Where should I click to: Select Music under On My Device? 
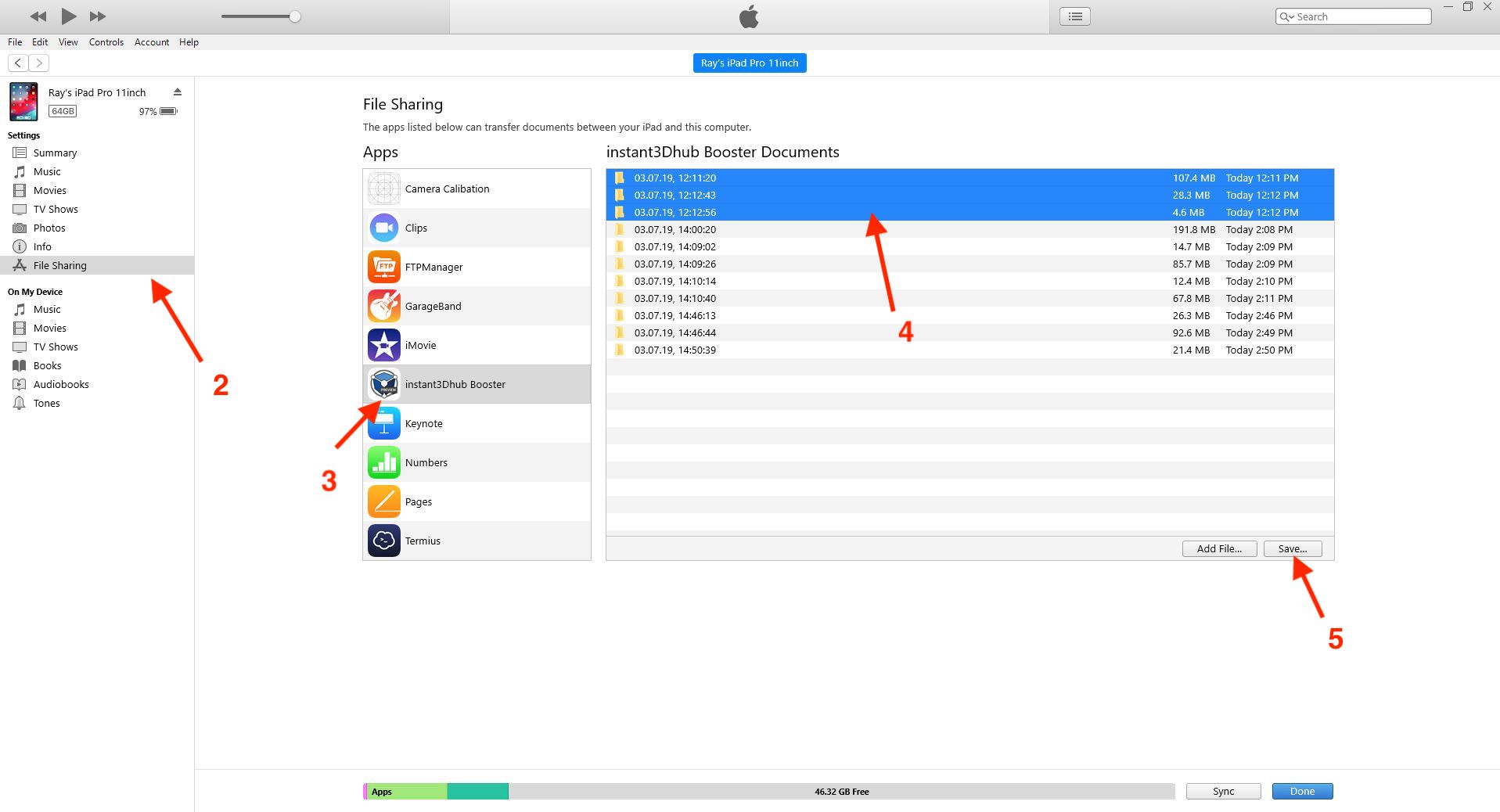click(97, 310)
